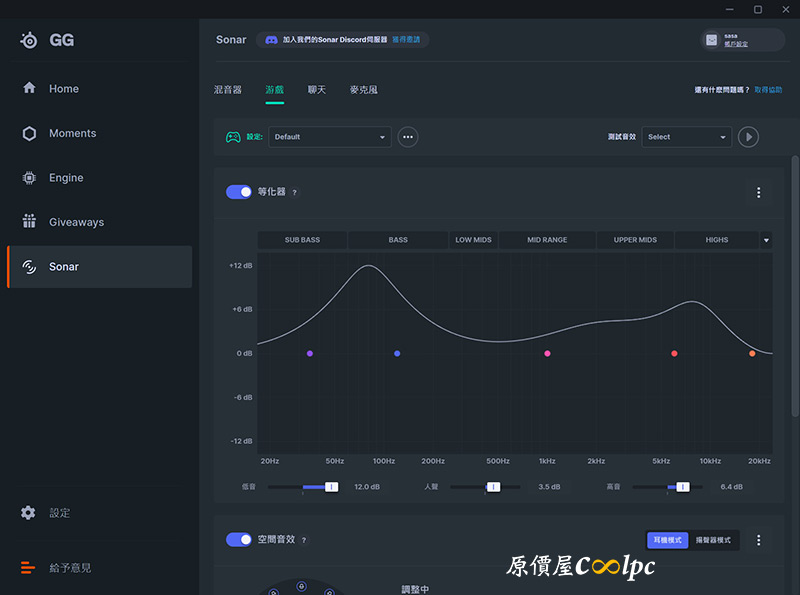The image size is (800, 595).
Task: Expand the EQ band header arrow
Action: 766,240
